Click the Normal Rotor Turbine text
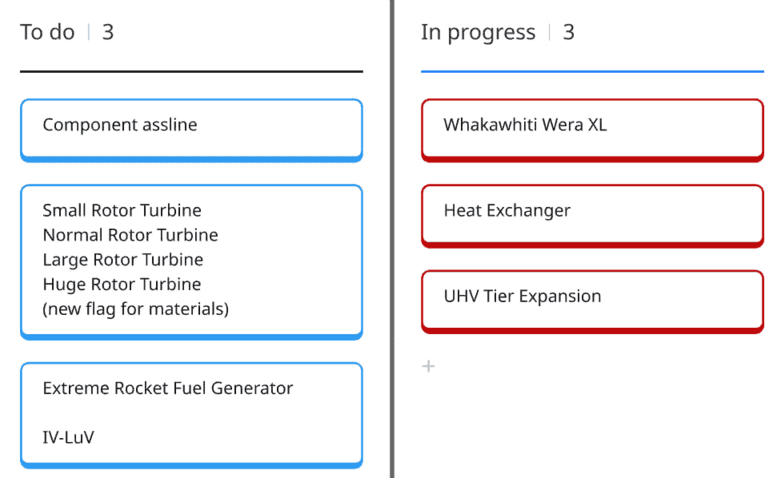This screenshot has height=478, width=781. (x=130, y=235)
